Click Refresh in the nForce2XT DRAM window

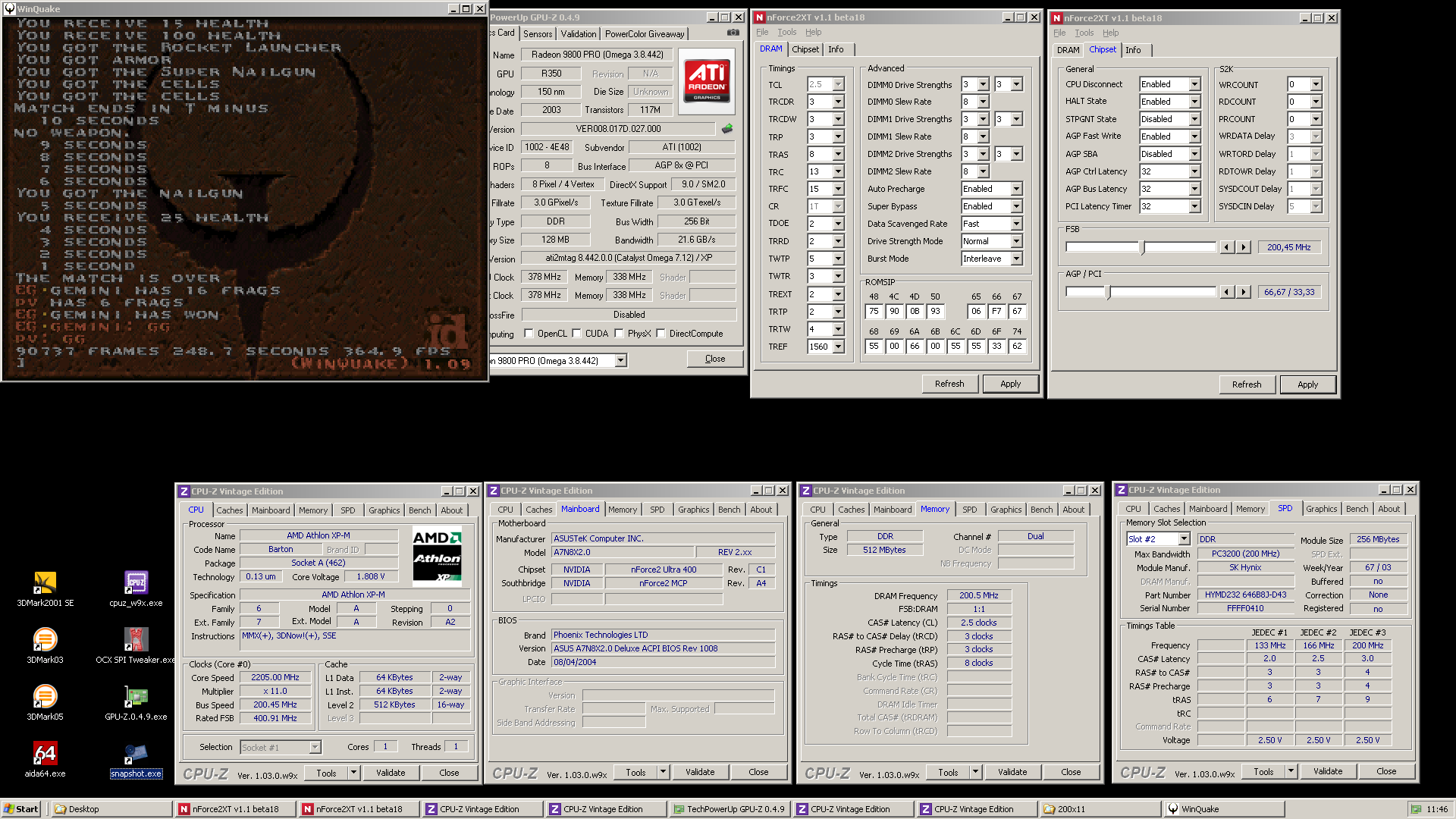949,384
